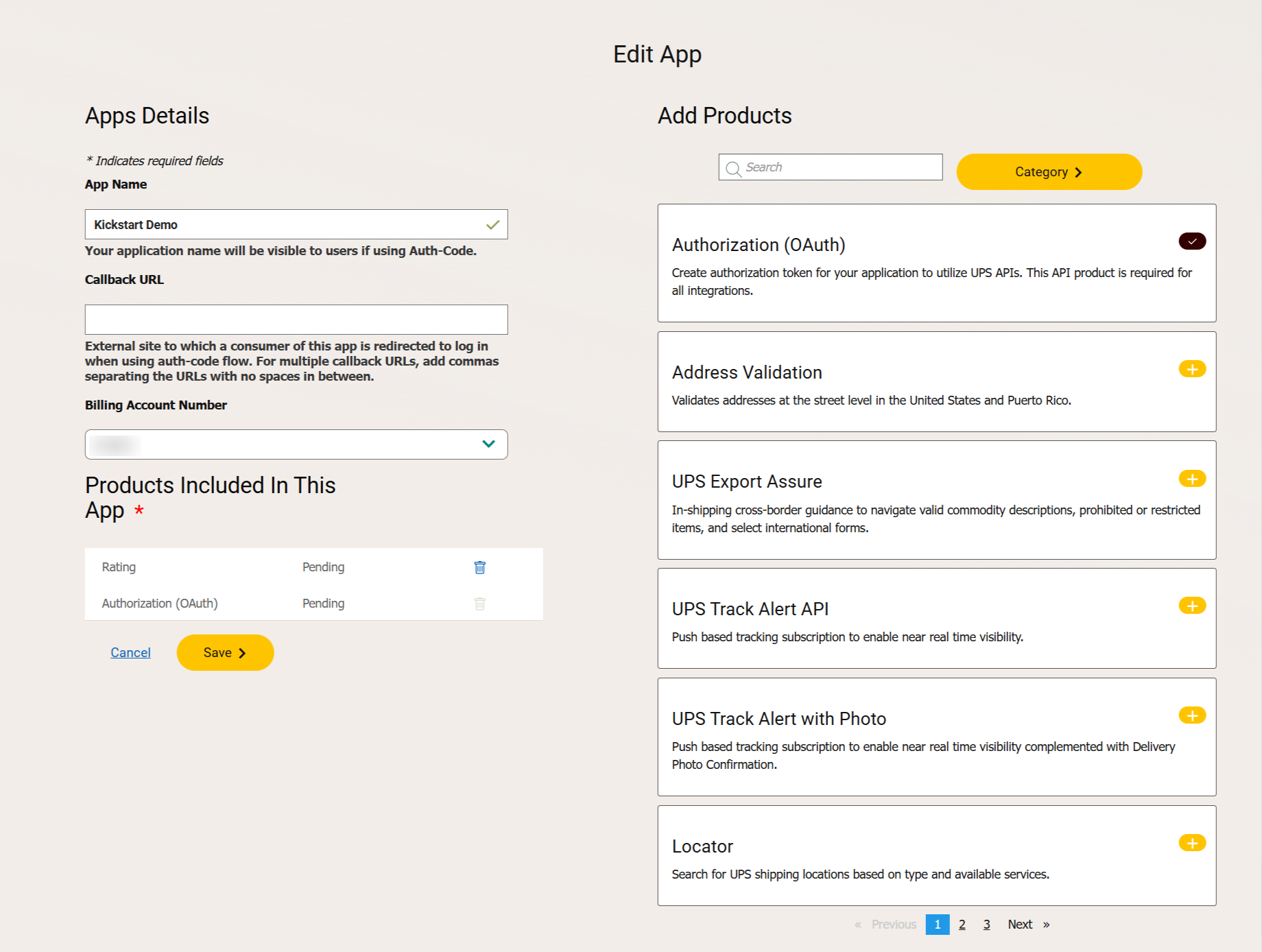The image size is (1262, 952).
Task: Click the Next page link
Action: [1021, 925]
